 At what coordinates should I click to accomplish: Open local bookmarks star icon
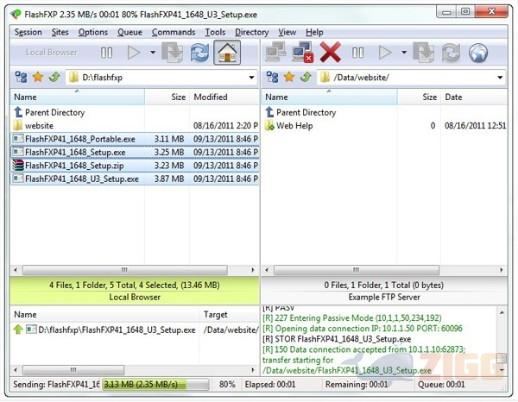tap(38, 77)
